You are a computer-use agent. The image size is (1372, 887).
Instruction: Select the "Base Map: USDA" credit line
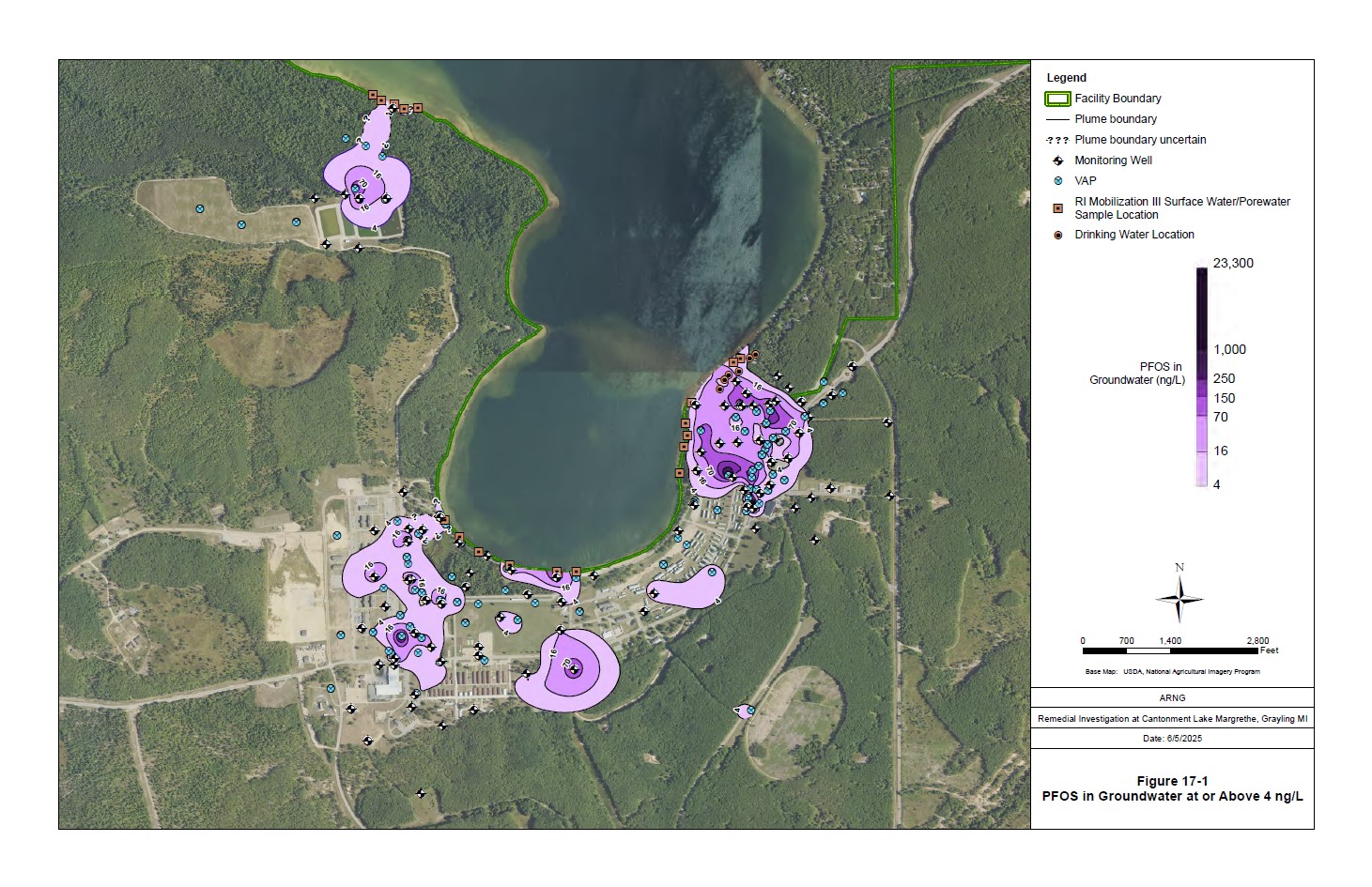(x=1172, y=672)
